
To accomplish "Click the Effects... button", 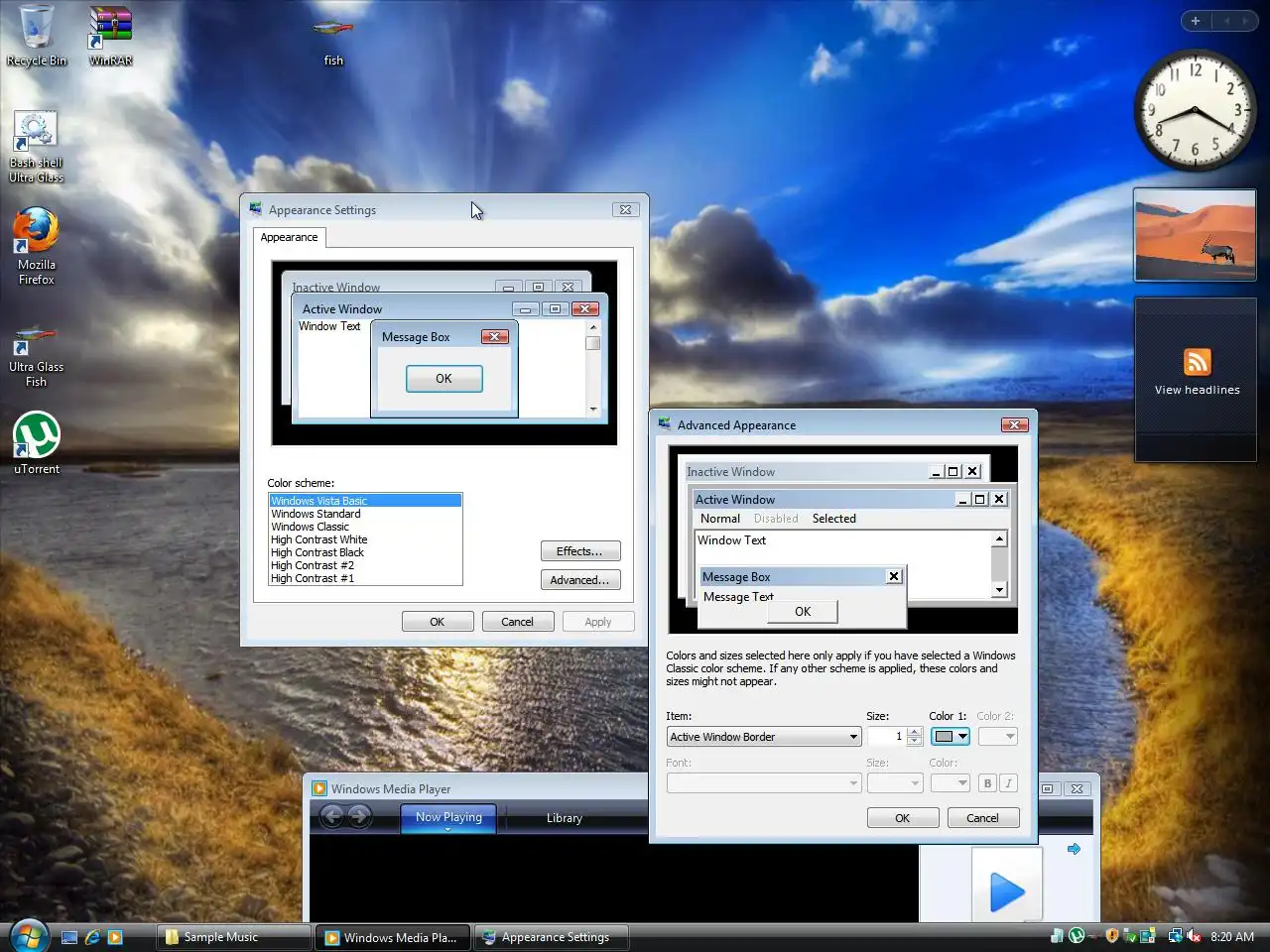I will tap(580, 551).
